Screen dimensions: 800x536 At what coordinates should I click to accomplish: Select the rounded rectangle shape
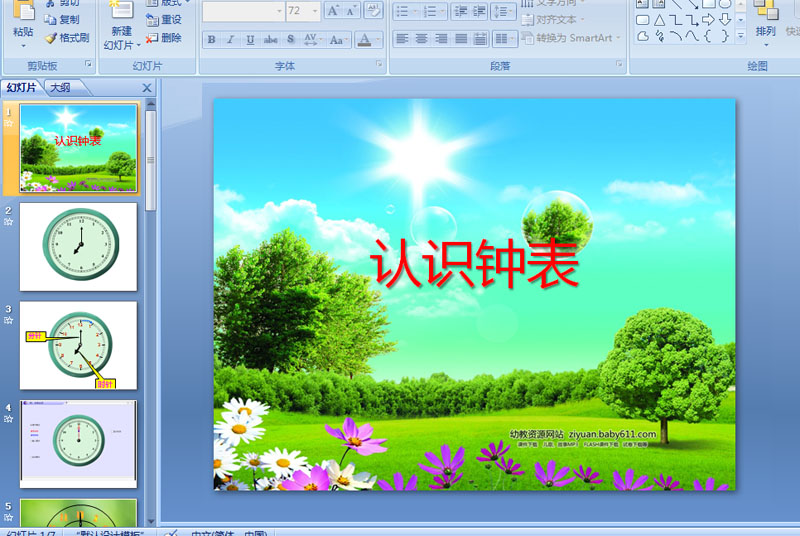click(643, 20)
